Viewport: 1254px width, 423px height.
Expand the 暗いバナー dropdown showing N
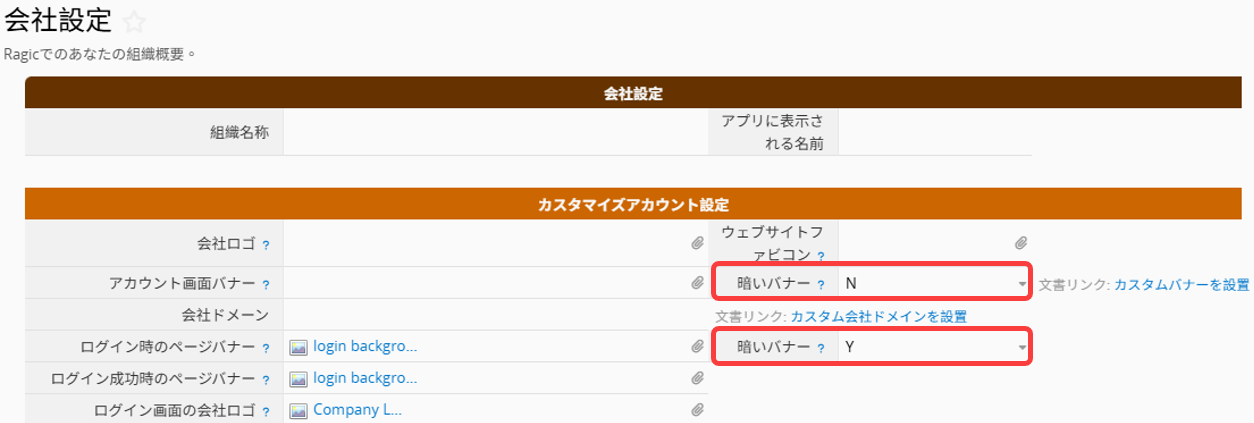click(934, 283)
